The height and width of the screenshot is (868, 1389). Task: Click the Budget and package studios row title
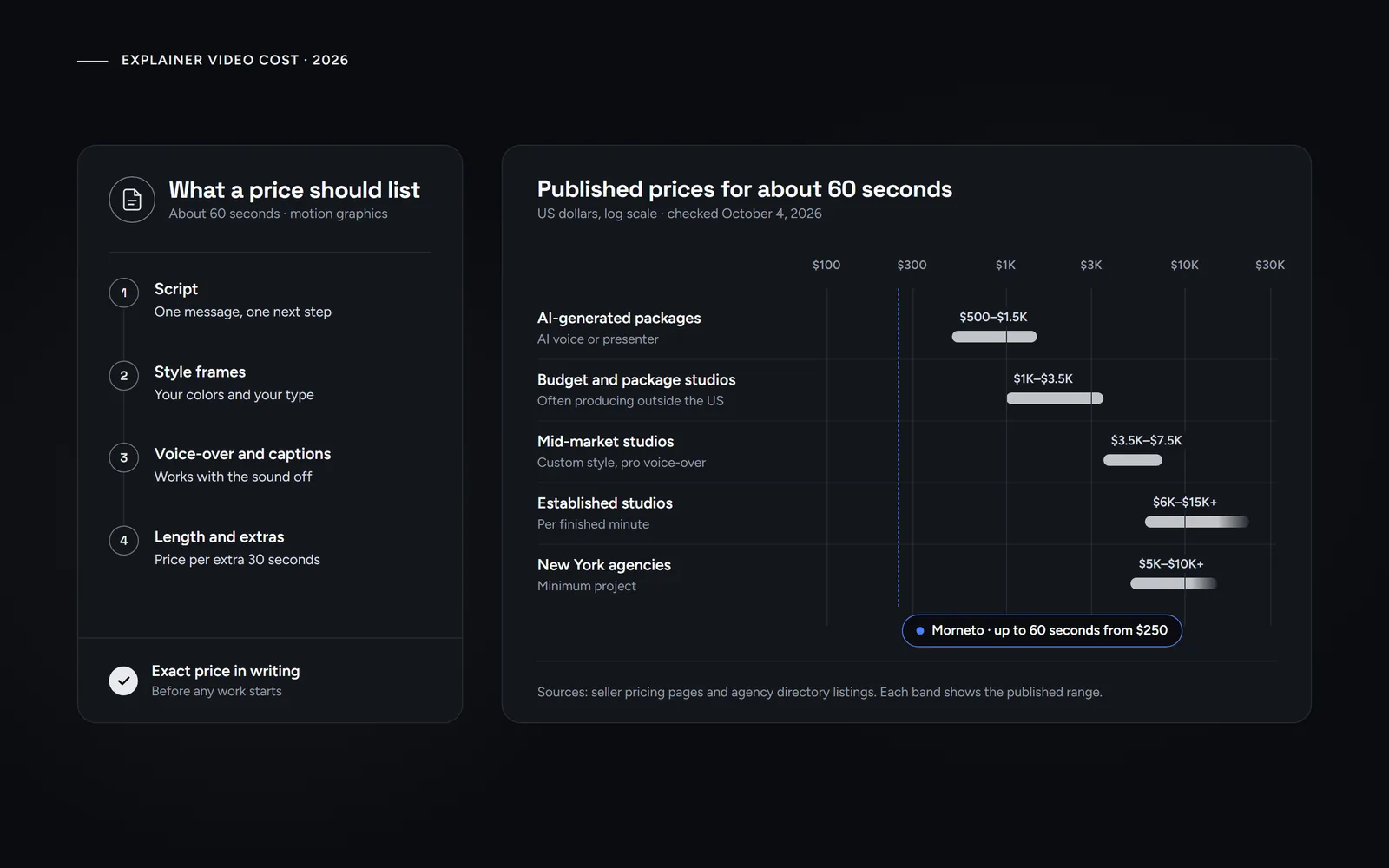pos(636,379)
